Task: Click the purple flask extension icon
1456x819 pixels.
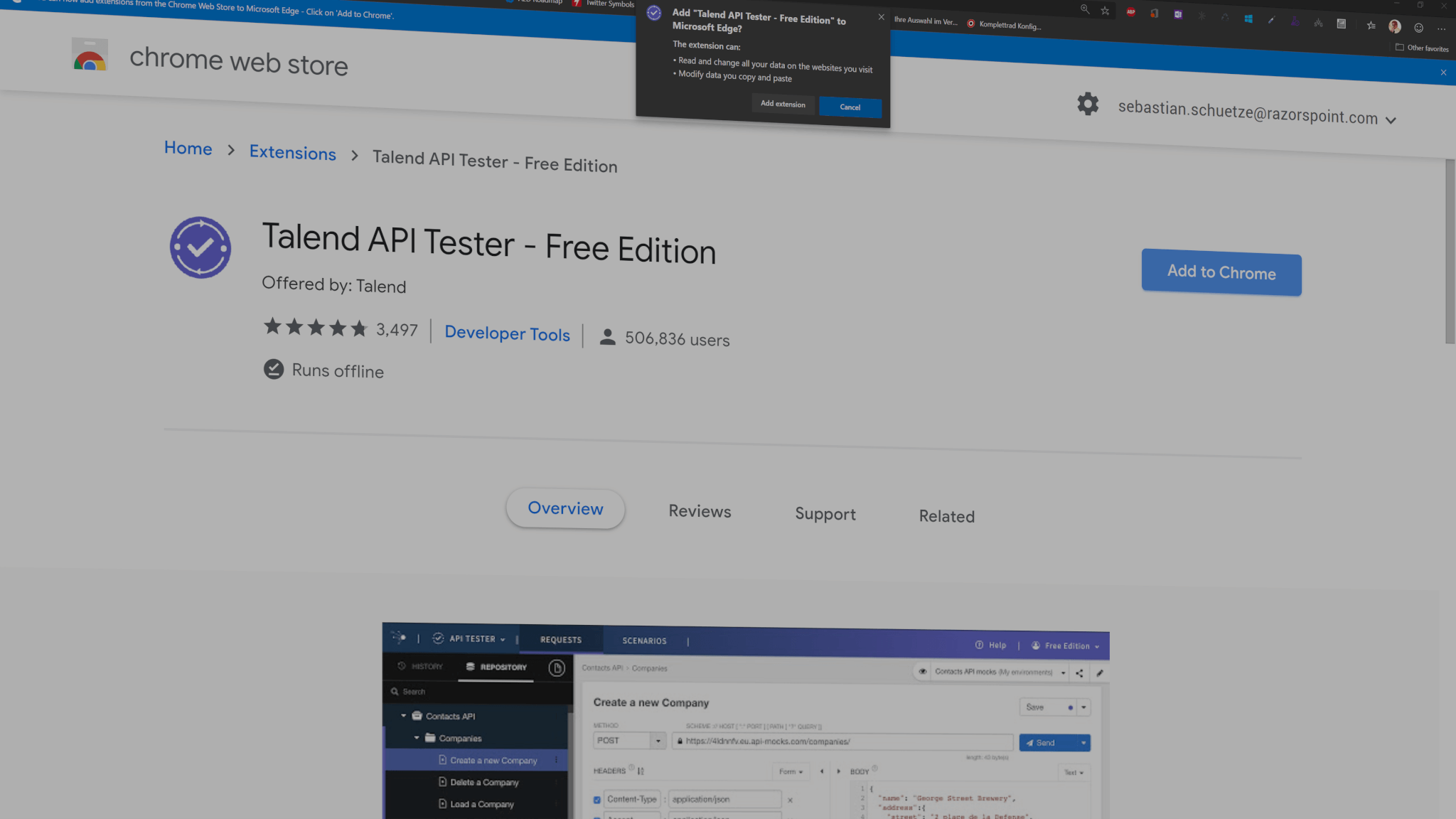Action: (x=1295, y=22)
